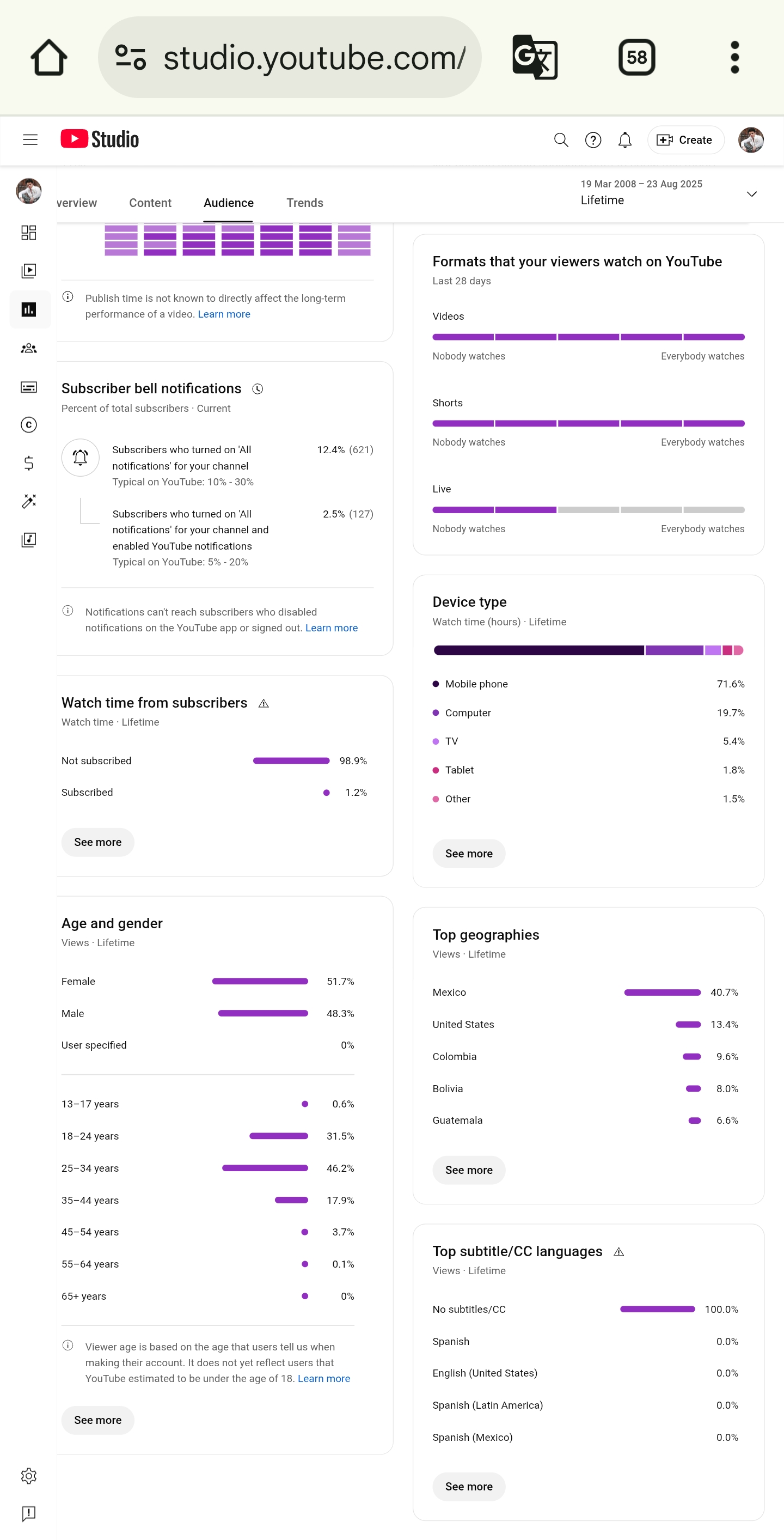This screenshot has width=784, height=1540.
Task: Open the Customization magic wand icon
Action: [29, 501]
